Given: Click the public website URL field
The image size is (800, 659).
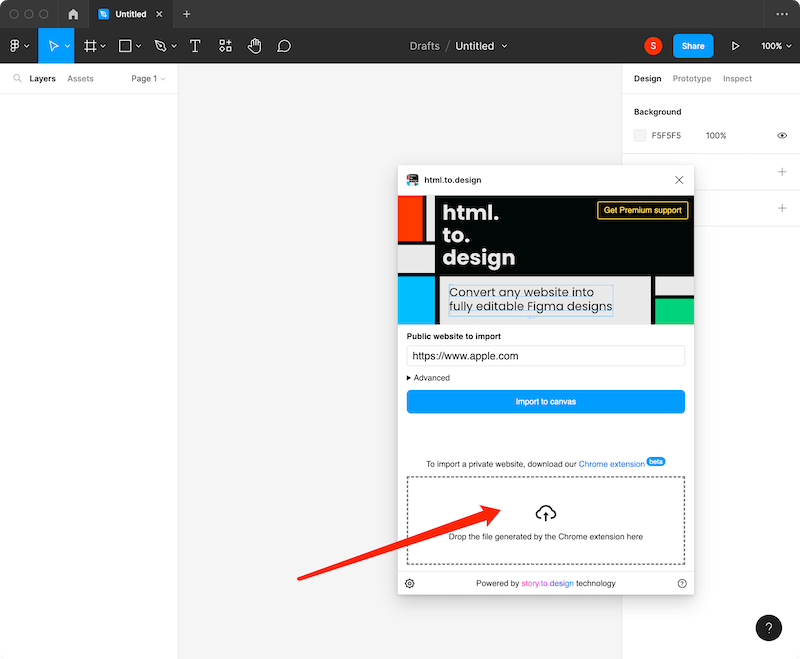Looking at the screenshot, I should coord(545,355).
